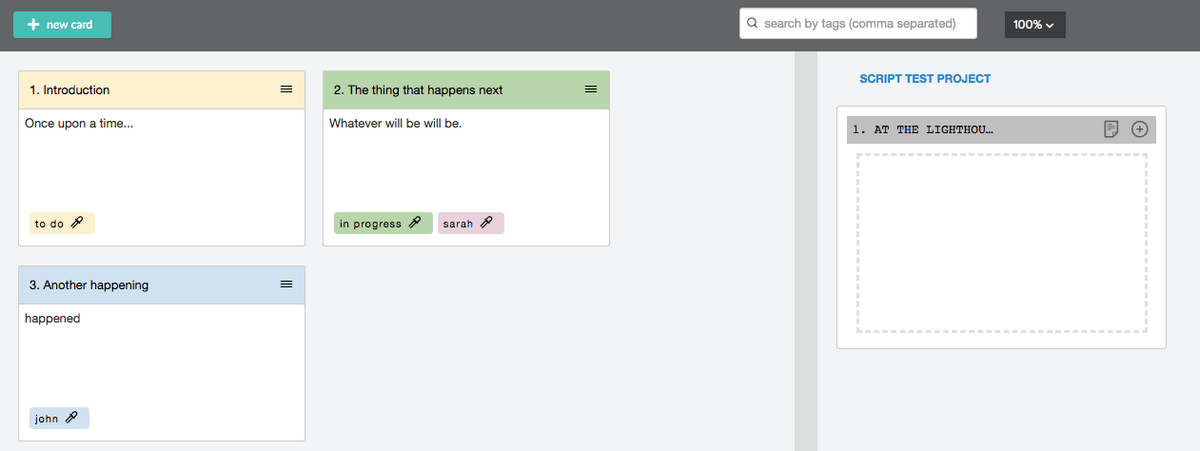Open the hamburger menu on Introduction card
The image size is (1200, 451).
(x=286, y=90)
